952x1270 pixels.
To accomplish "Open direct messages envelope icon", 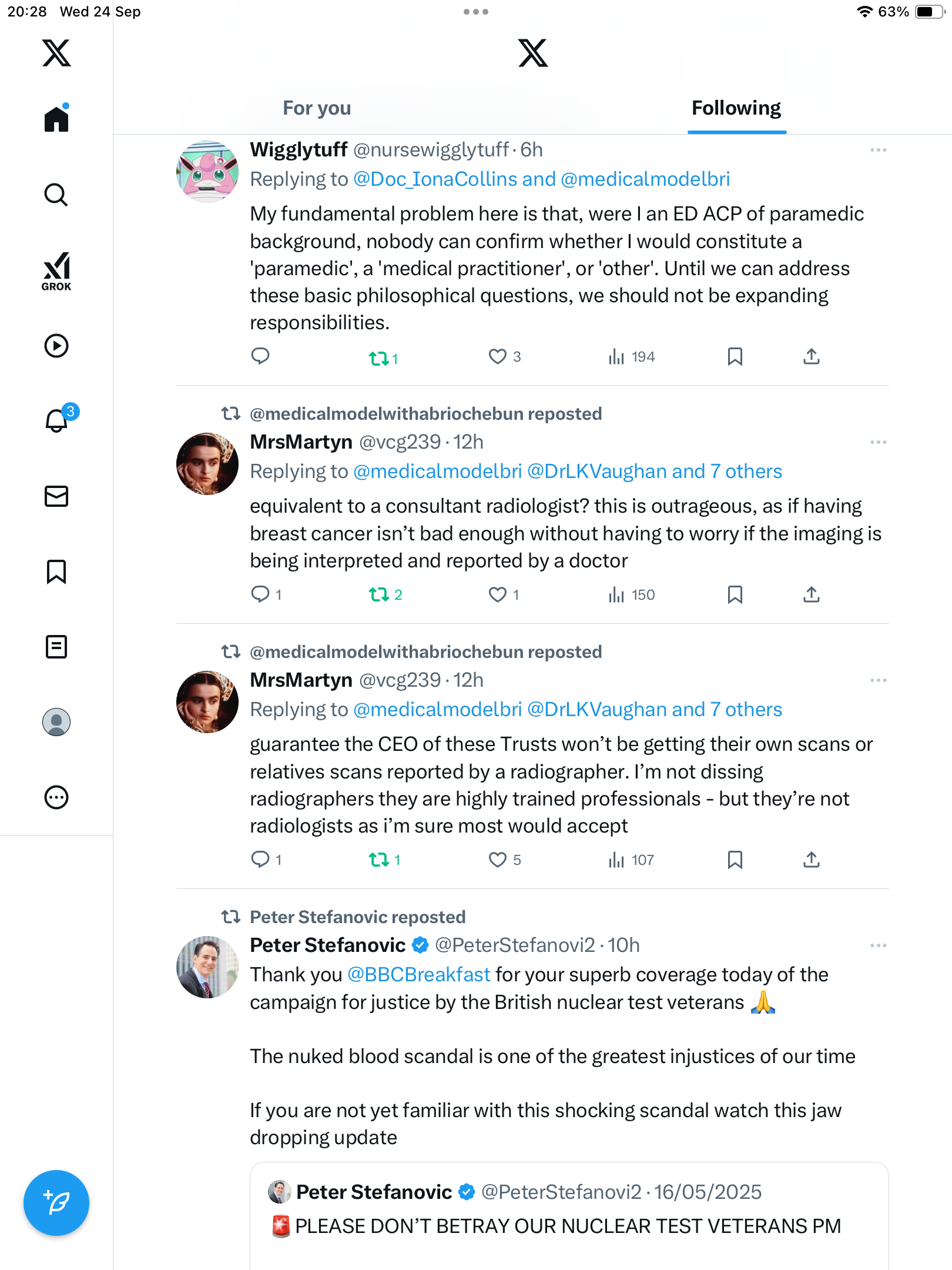I will pos(56,496).
